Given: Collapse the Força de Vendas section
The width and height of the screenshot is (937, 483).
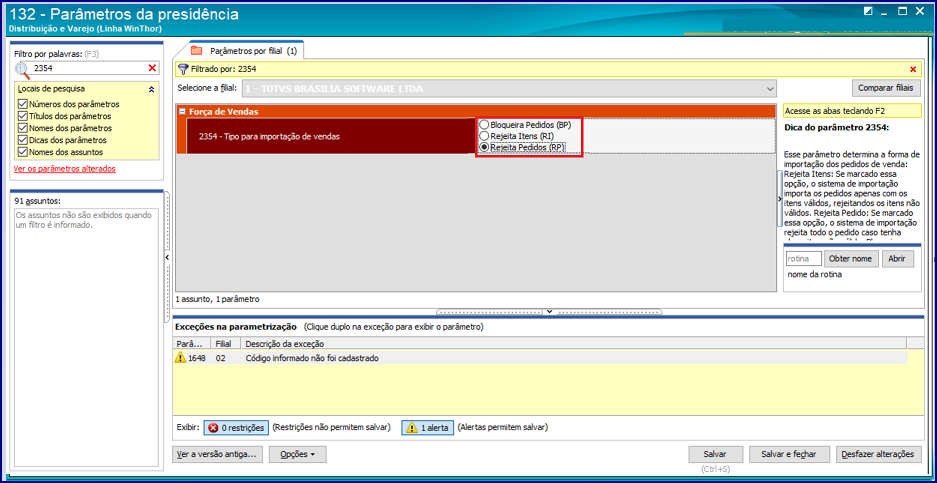Looking at the screenshot, I should coord(182,112).
